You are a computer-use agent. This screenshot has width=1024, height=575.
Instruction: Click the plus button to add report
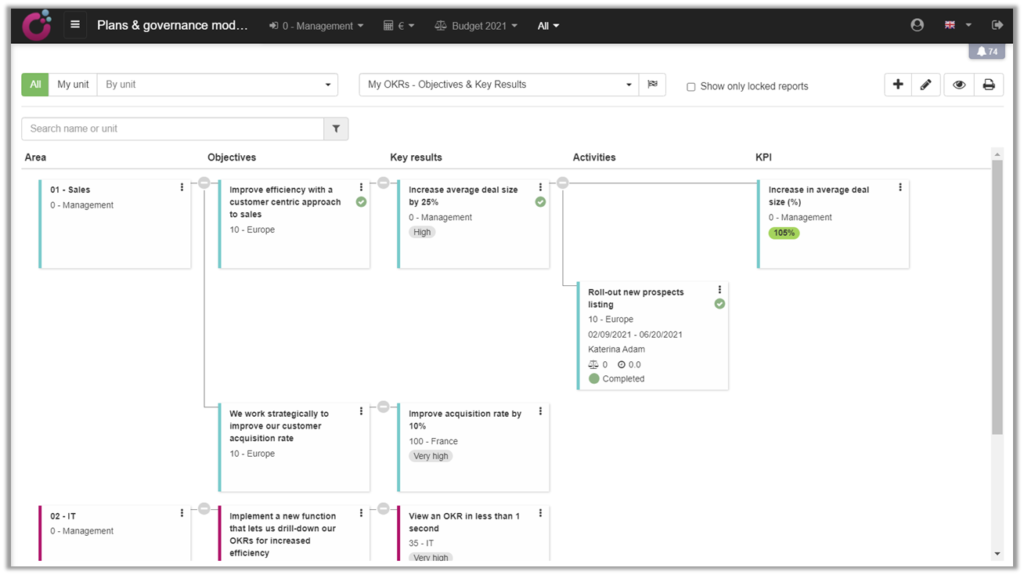[x=898, y=84]
